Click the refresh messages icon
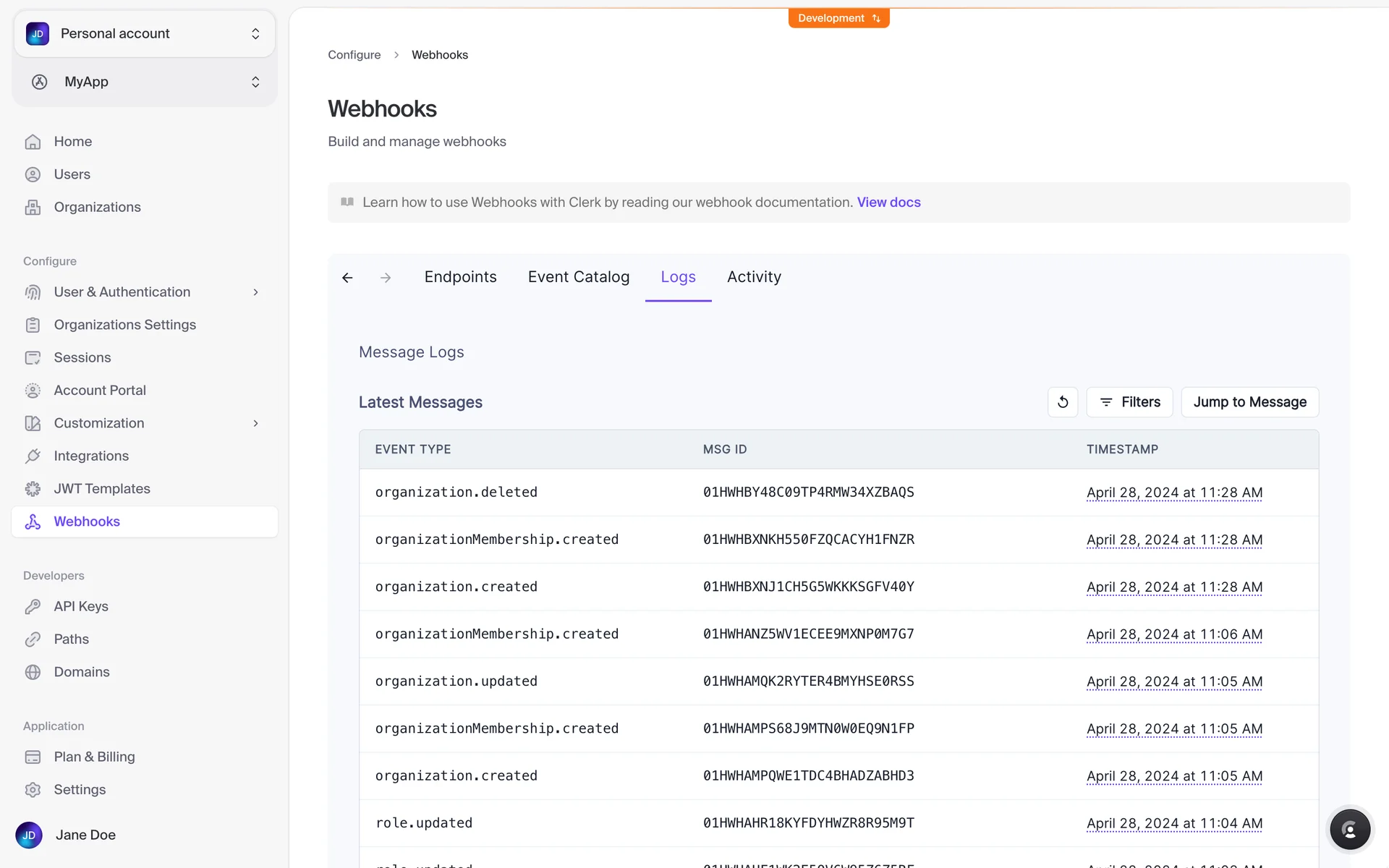This screenshot has height=868, width=1389. [x=1062, y=402]
